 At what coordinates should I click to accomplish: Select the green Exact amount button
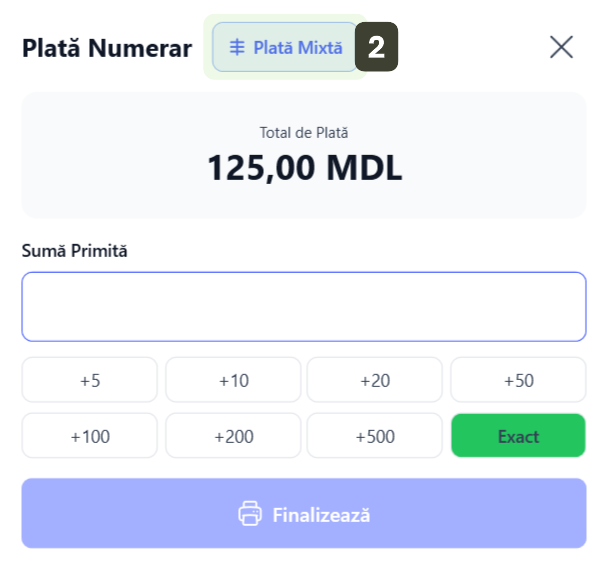[x=518, y=436]
